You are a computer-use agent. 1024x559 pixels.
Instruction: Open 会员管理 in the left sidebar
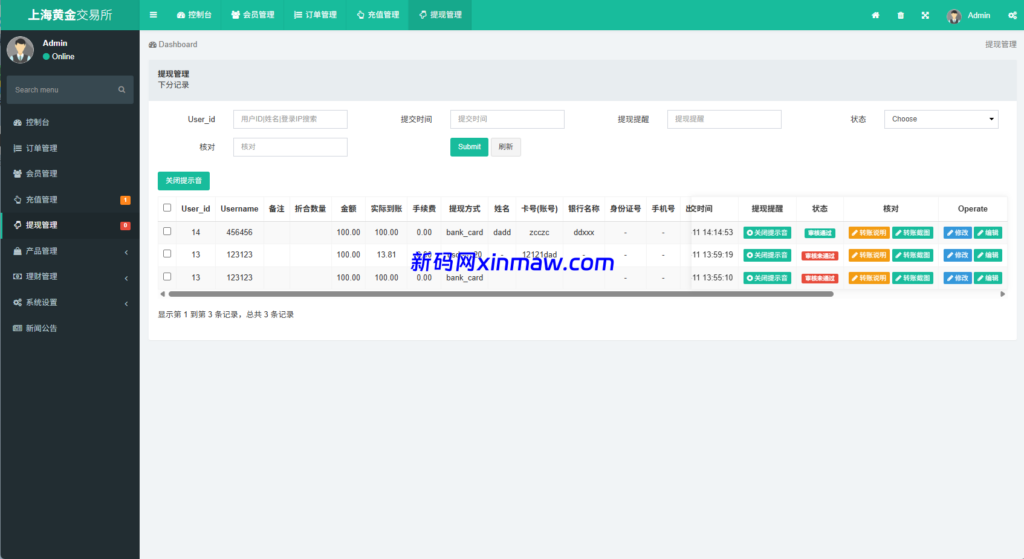click(x=70, y=174)
